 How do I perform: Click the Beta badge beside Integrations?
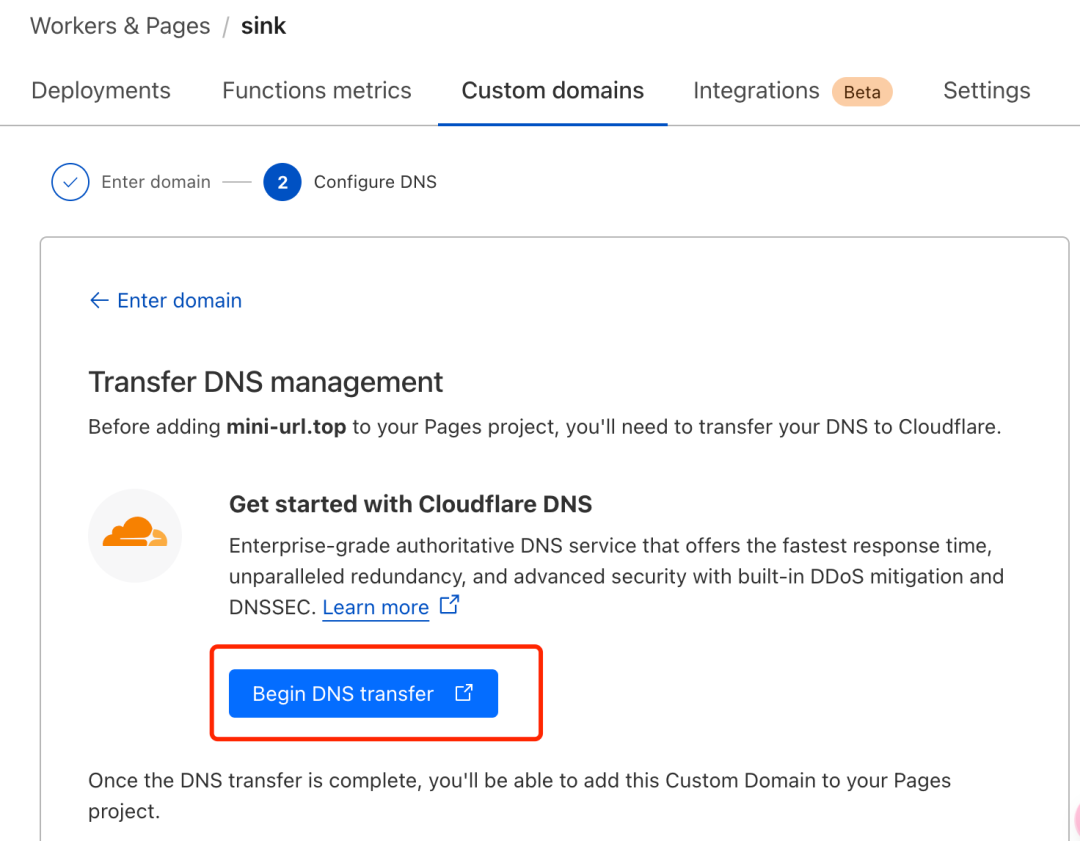click(862, 92)
